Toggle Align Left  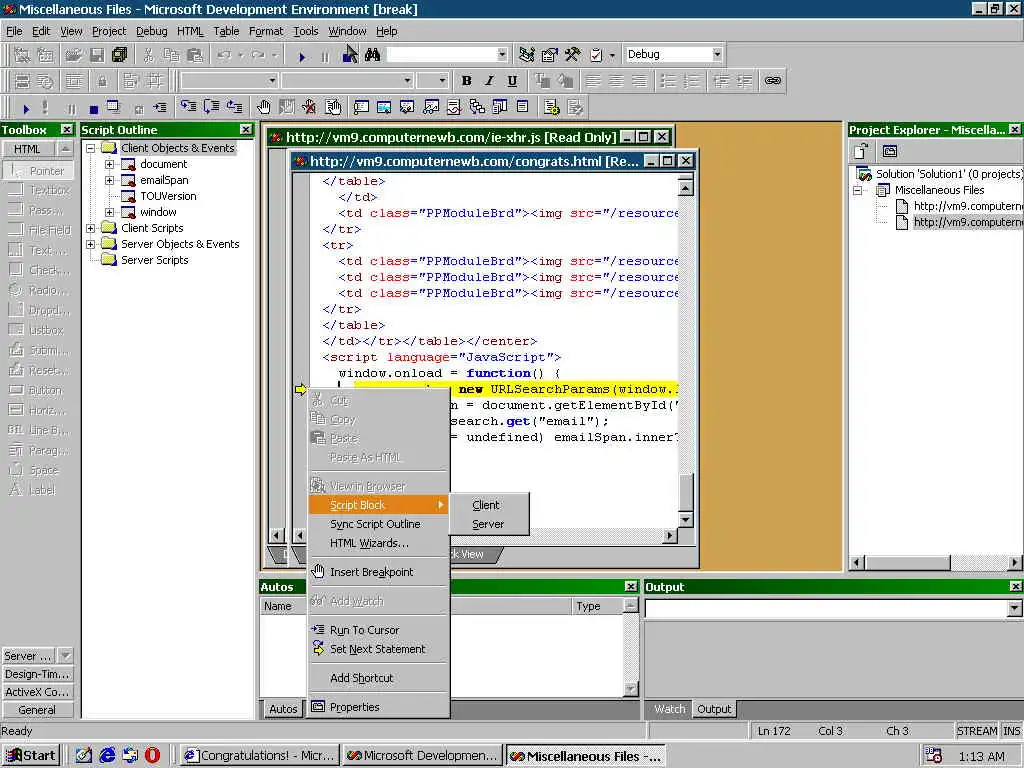coord(593,80)
